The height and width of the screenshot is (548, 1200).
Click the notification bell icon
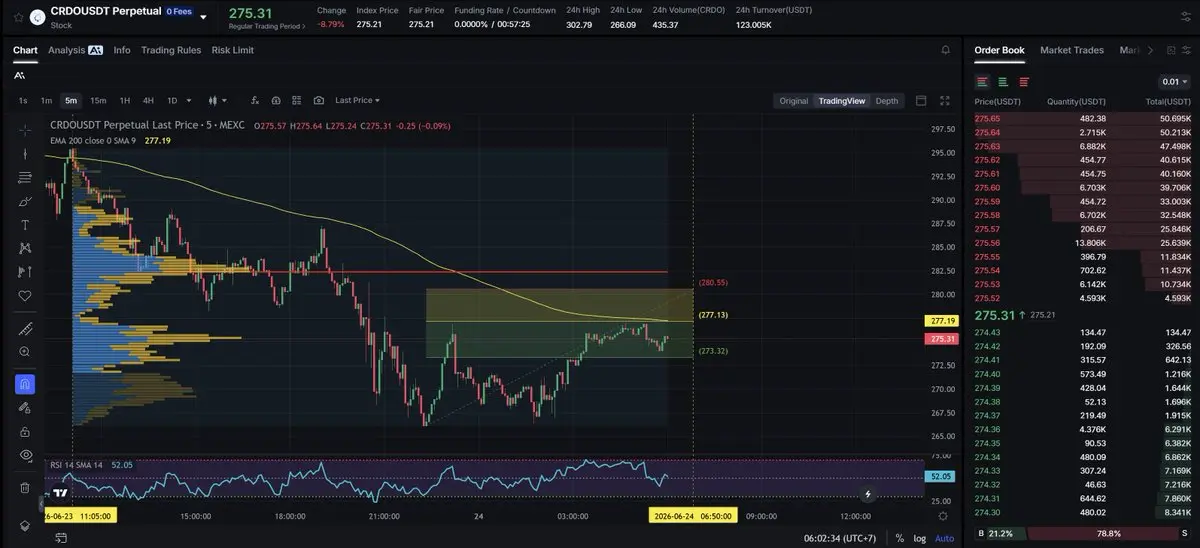946,50
